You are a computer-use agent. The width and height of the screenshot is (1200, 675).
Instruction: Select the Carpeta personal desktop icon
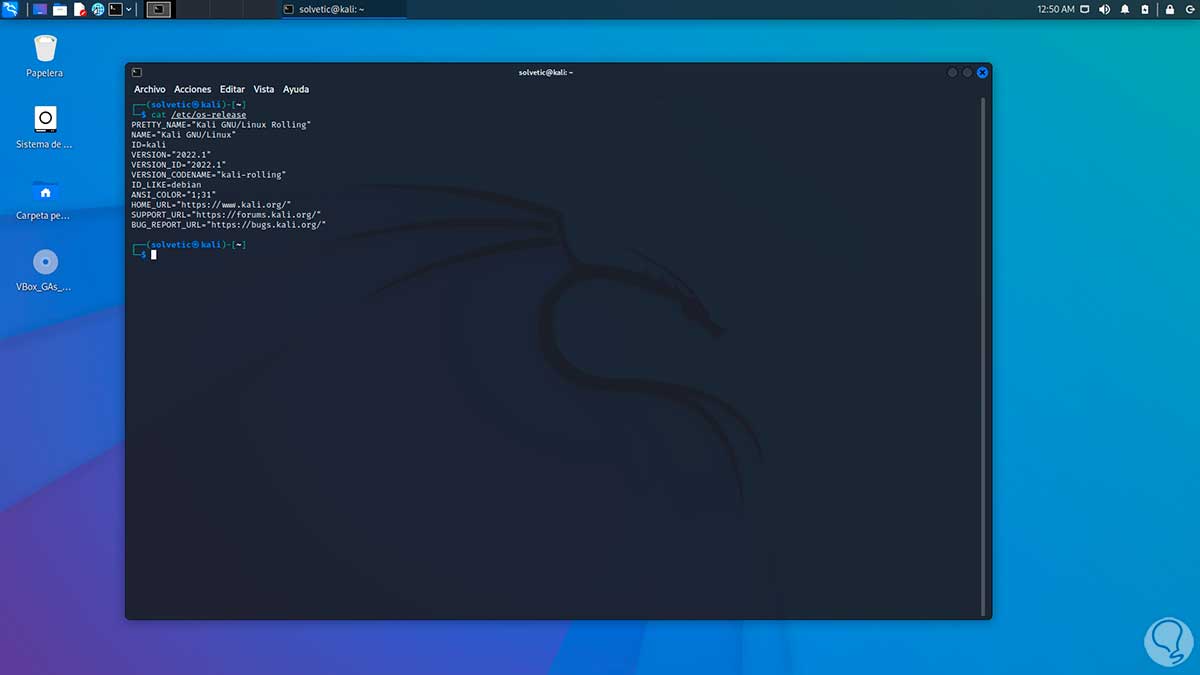coord(45,199)
